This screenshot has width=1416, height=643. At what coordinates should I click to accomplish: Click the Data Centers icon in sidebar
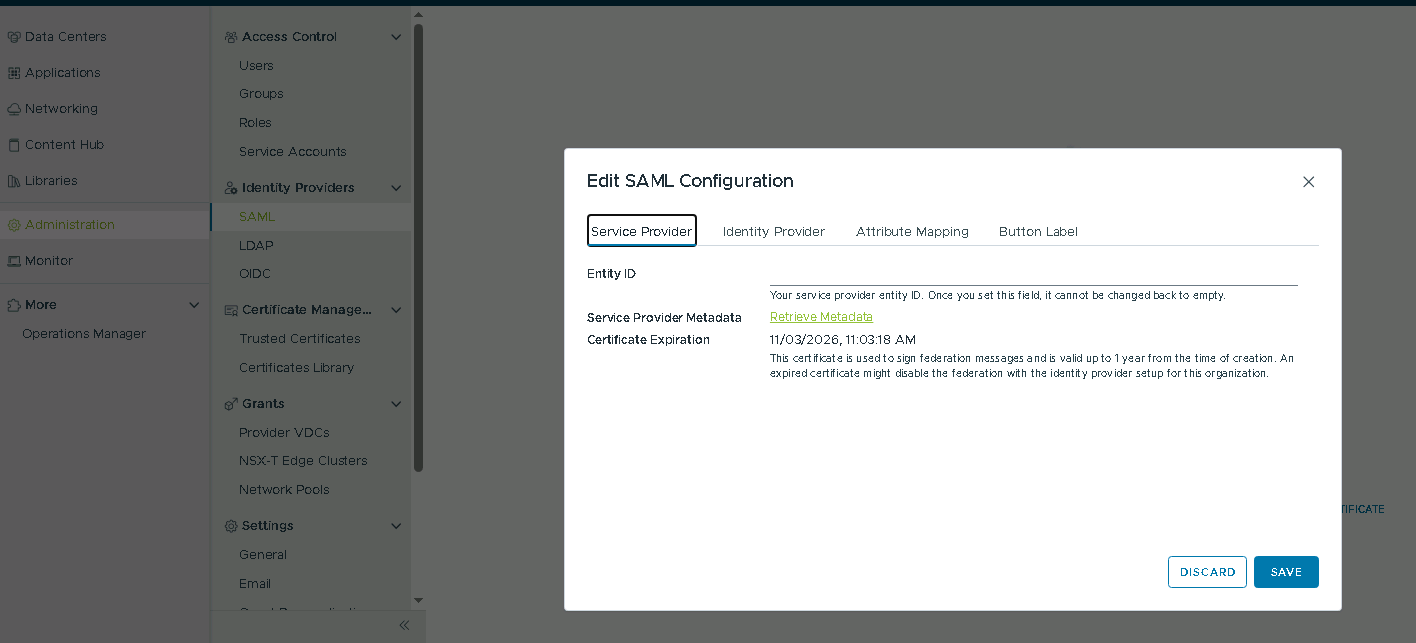(14, 37)
